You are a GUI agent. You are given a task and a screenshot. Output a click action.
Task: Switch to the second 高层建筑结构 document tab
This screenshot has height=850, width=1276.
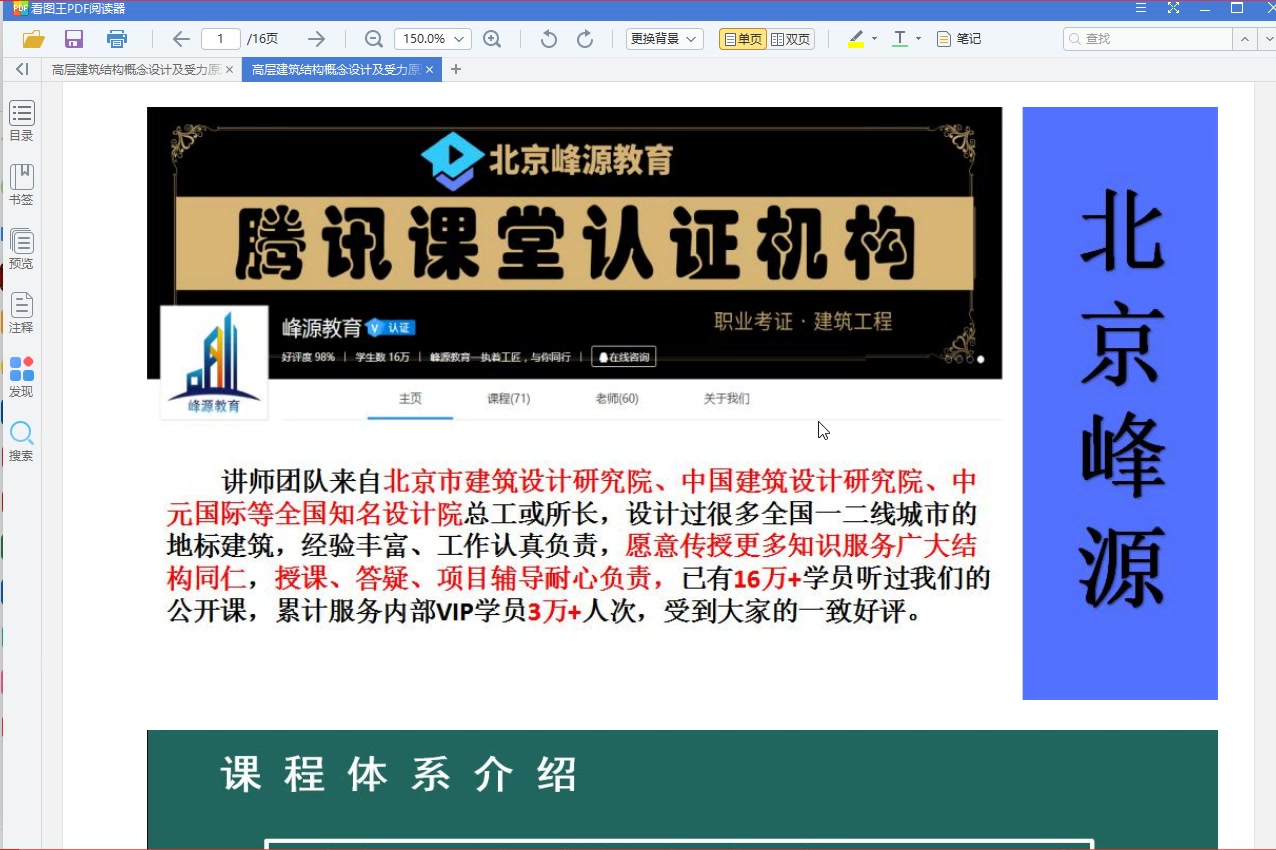[x=335, y=69]
